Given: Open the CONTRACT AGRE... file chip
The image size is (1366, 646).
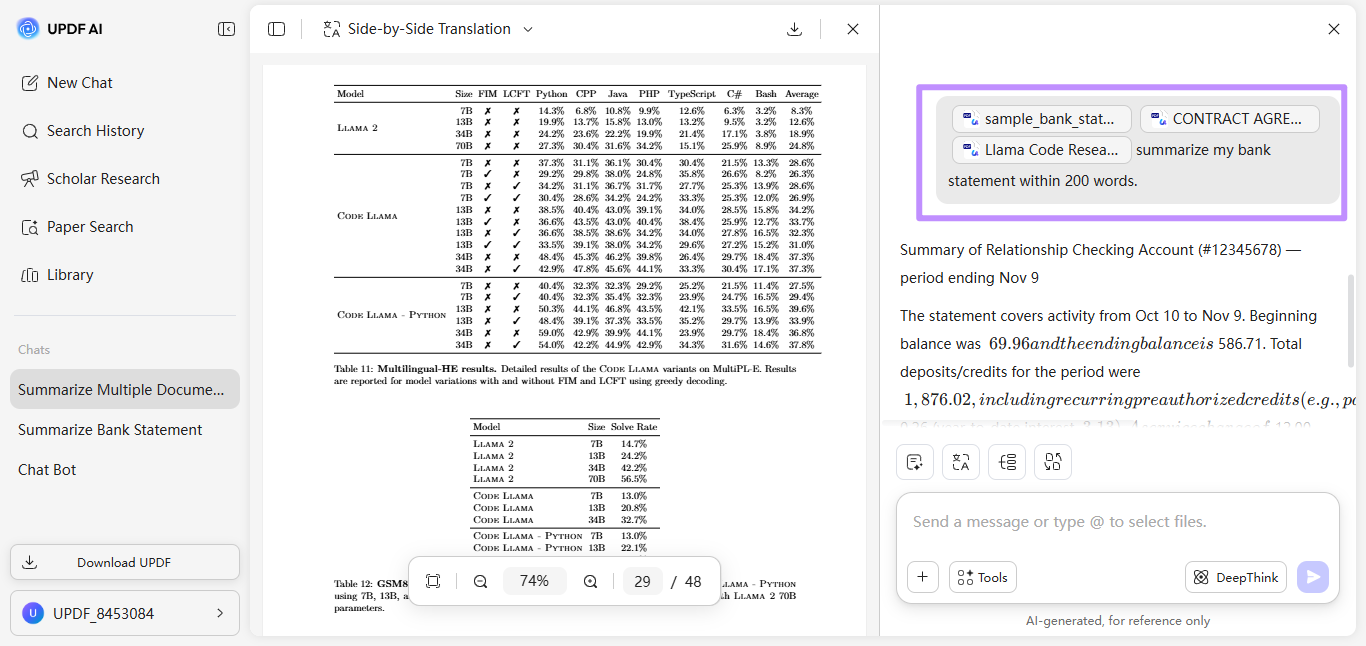Looking at the screenshot, I should [1230, 119].
